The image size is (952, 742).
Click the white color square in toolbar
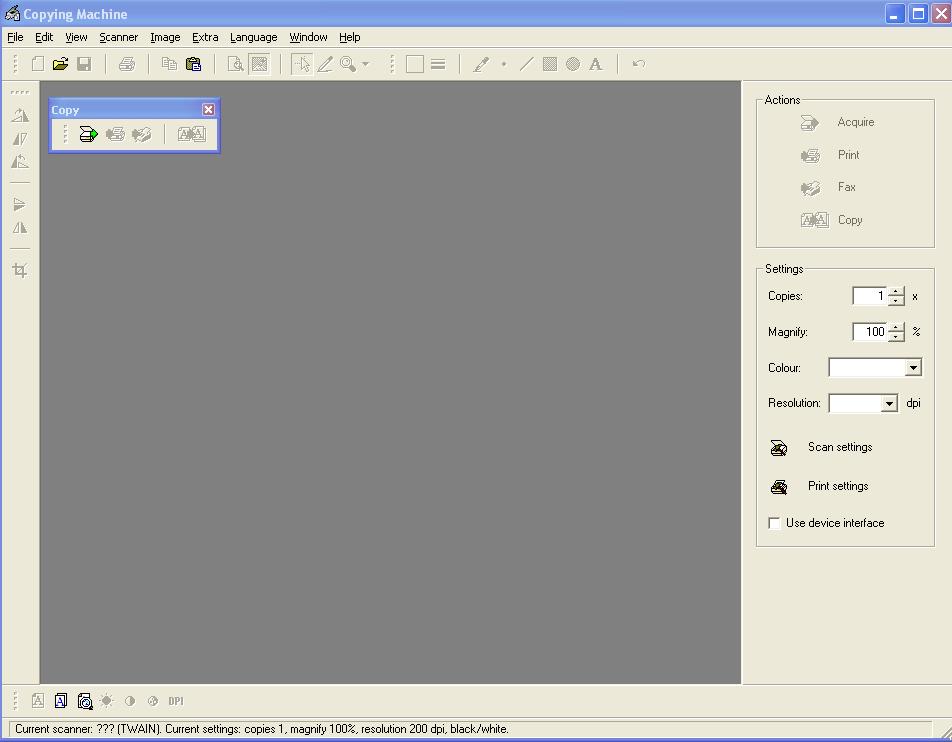pos(415,64)
